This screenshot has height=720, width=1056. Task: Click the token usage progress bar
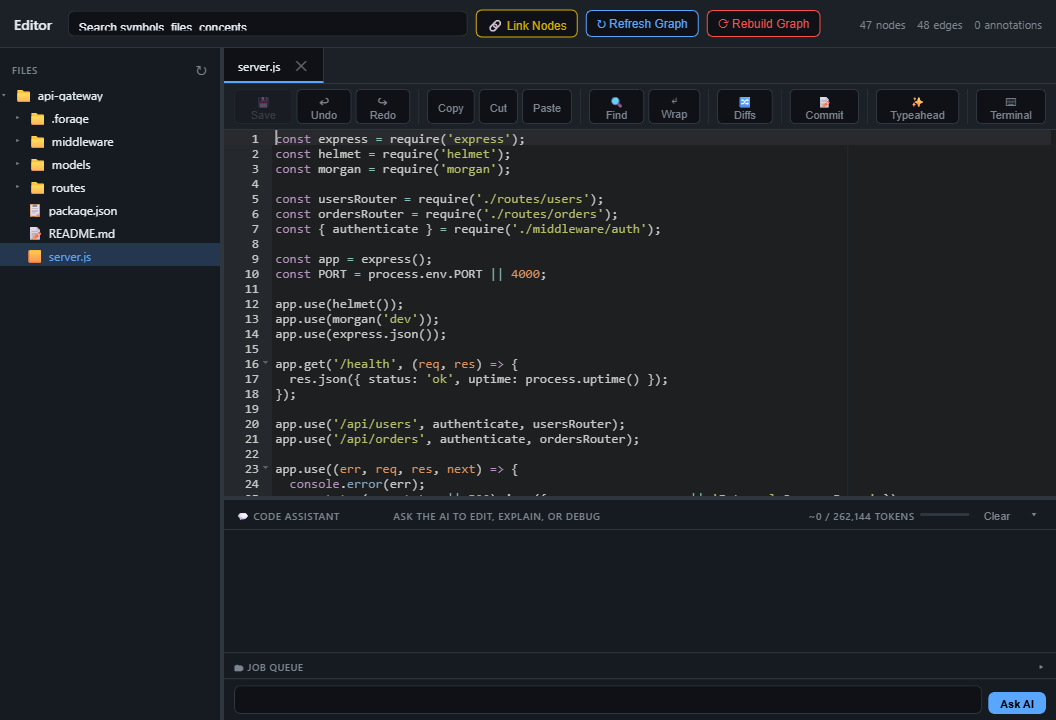click(944, 515)
